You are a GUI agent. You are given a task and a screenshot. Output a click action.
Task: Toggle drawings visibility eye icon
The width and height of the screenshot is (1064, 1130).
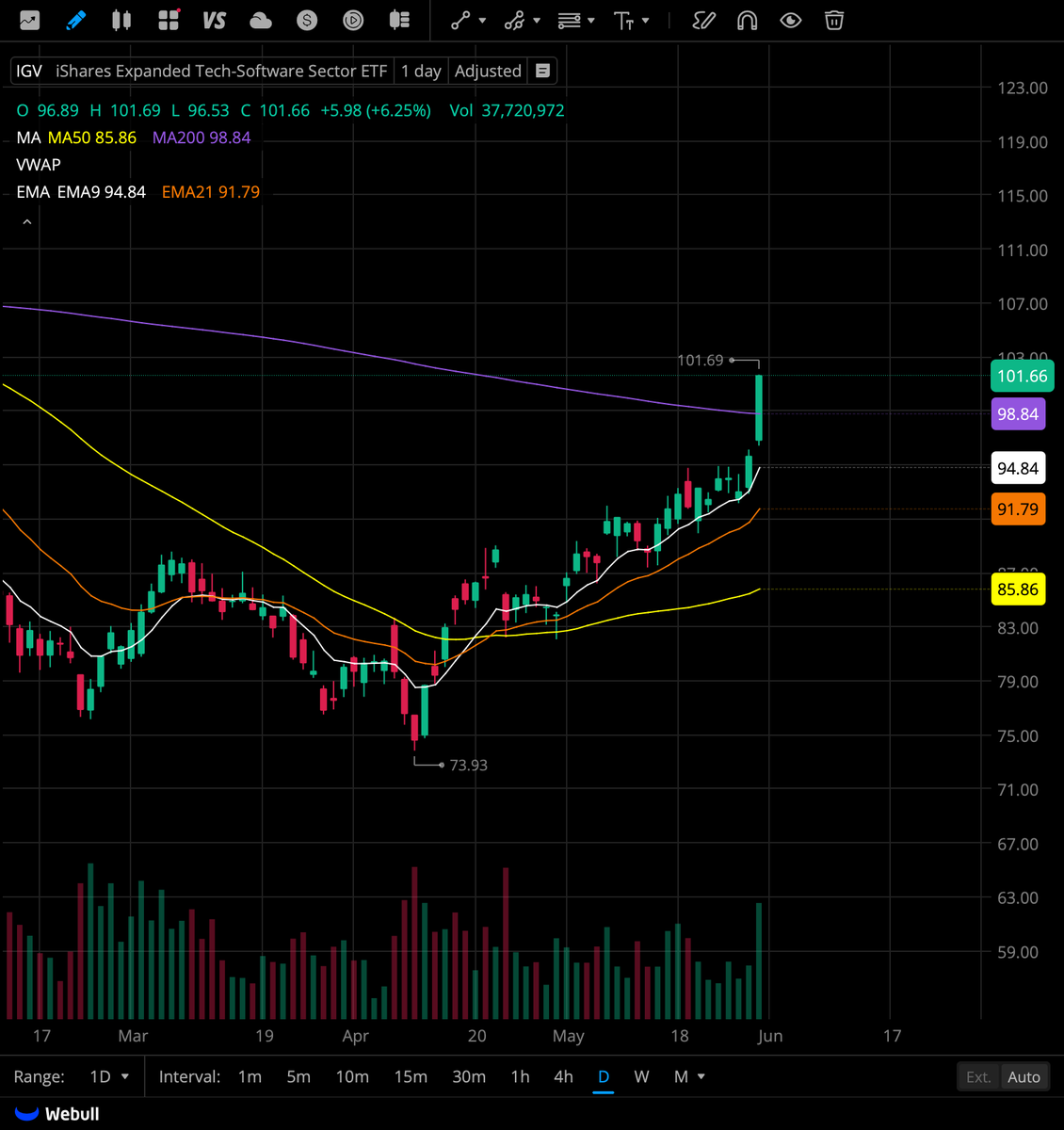click(791, 20)
